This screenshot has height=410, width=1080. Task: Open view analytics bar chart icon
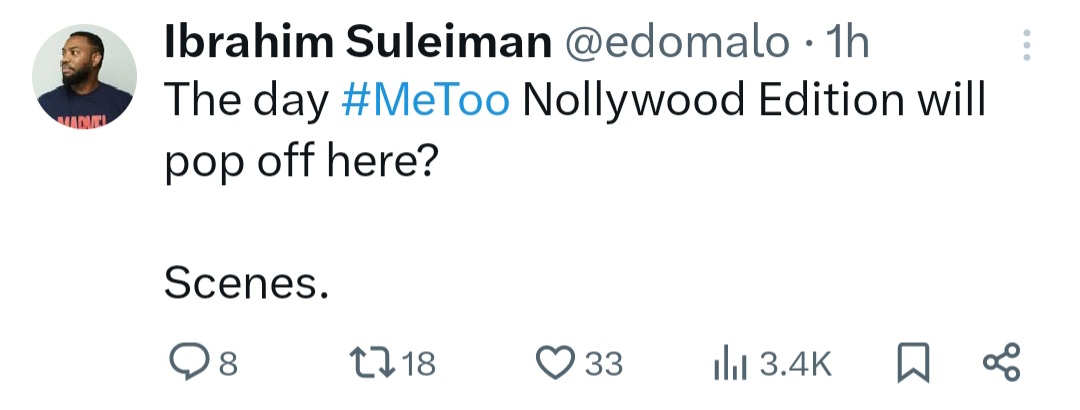[728, 363]
